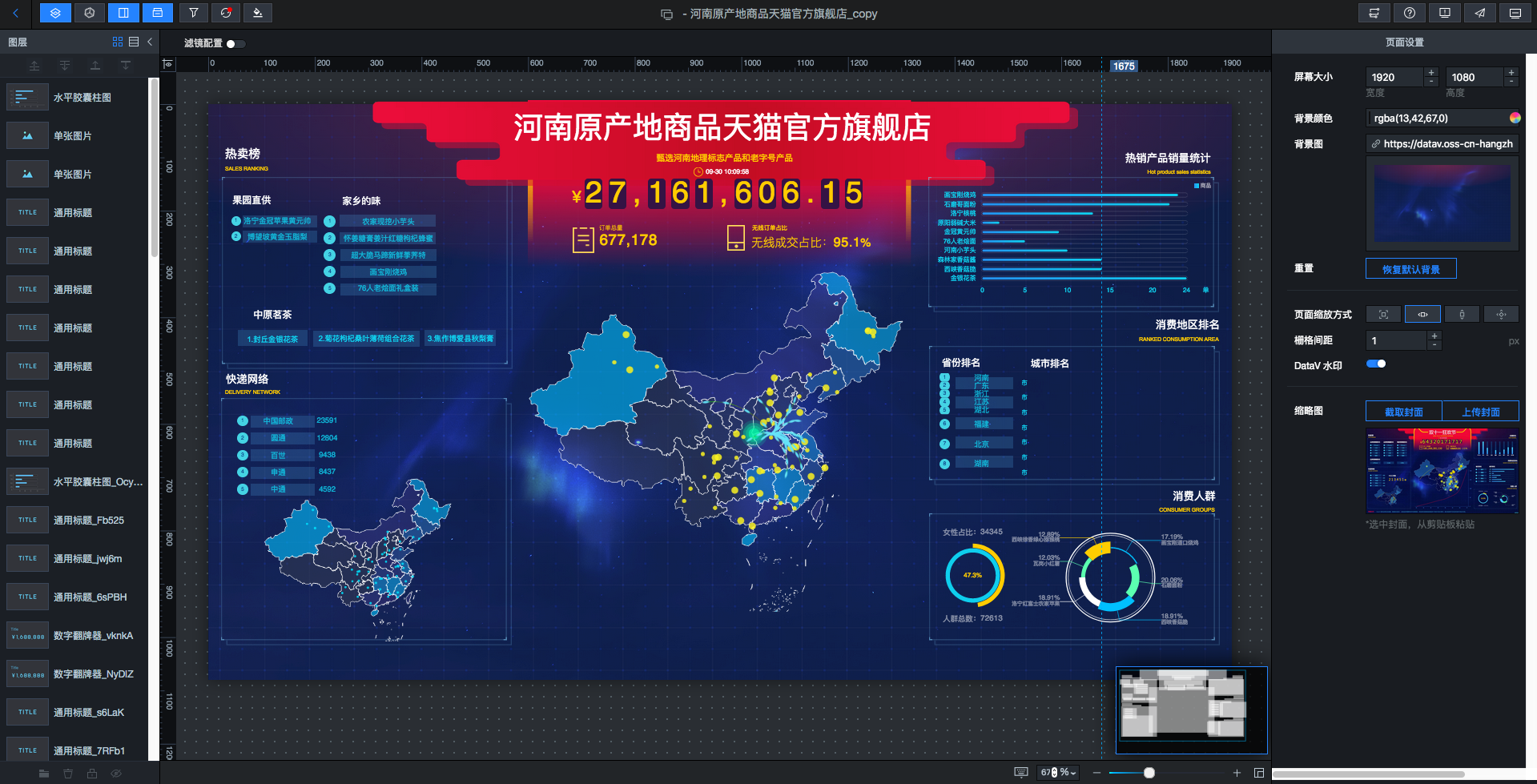The image size is (1537, 784).
Task: Click the zoom out minus button
Action: pyautogui.click(x=1096, y=773)
